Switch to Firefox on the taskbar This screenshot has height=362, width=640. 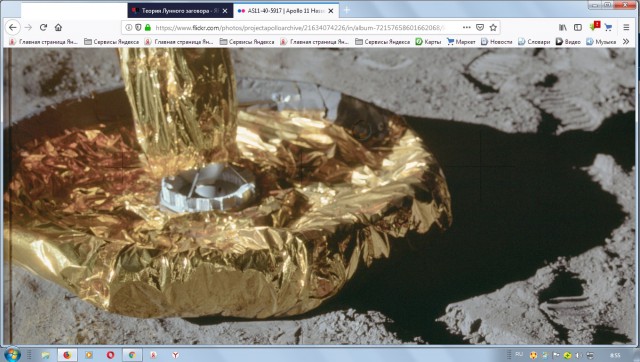pyautogui.click(x=67, y=355)
